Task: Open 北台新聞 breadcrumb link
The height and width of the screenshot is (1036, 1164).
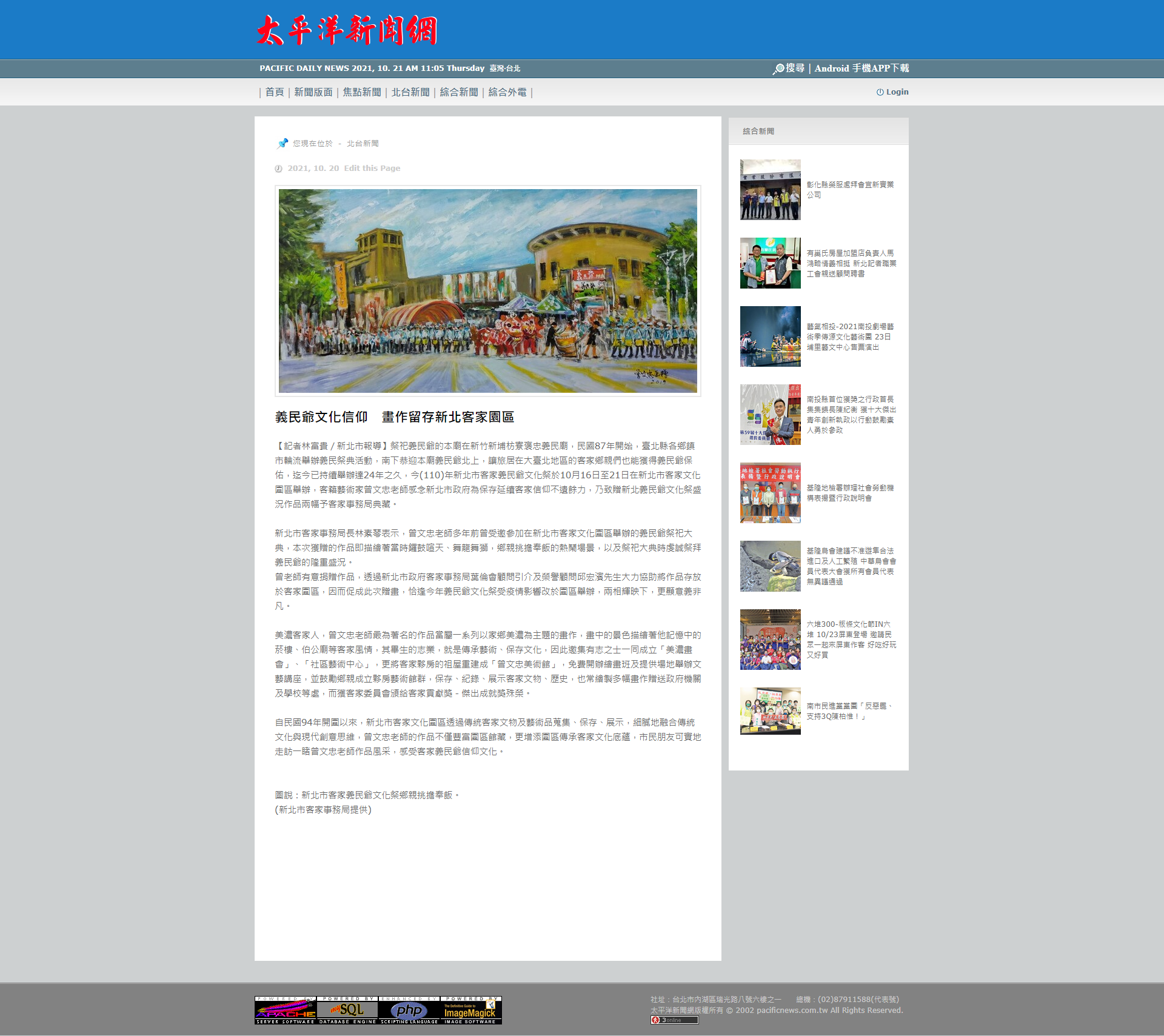Action: pyautogui.click(x=363, y=144)
